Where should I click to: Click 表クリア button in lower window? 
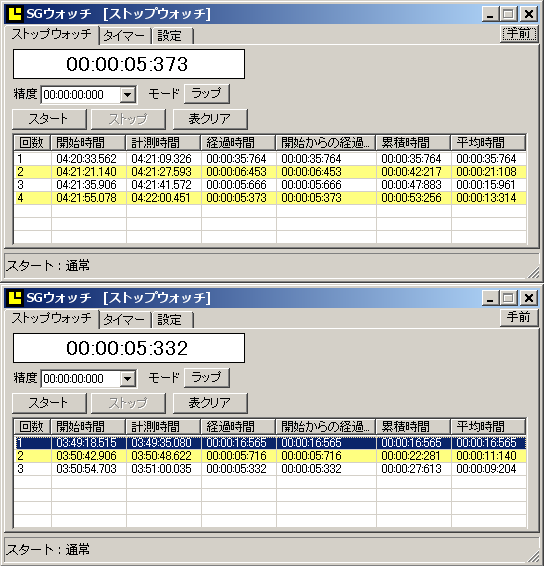(x=210, y=403)
